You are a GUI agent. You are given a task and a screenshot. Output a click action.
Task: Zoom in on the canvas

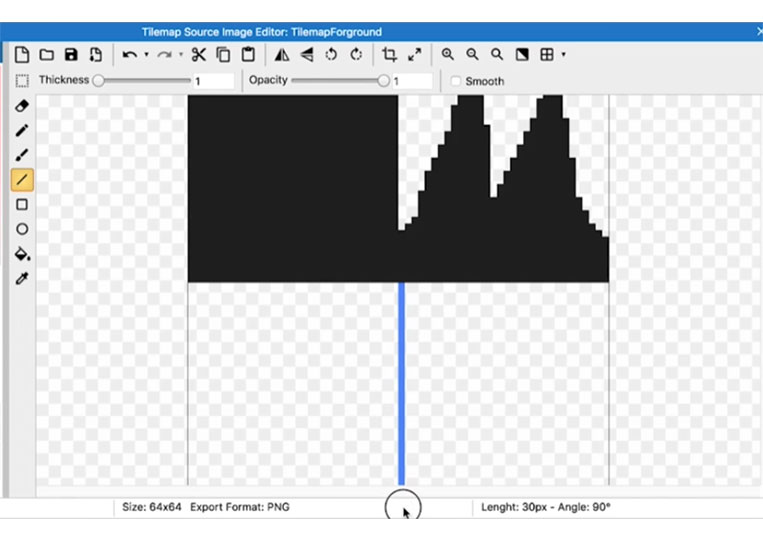(448, 54)
